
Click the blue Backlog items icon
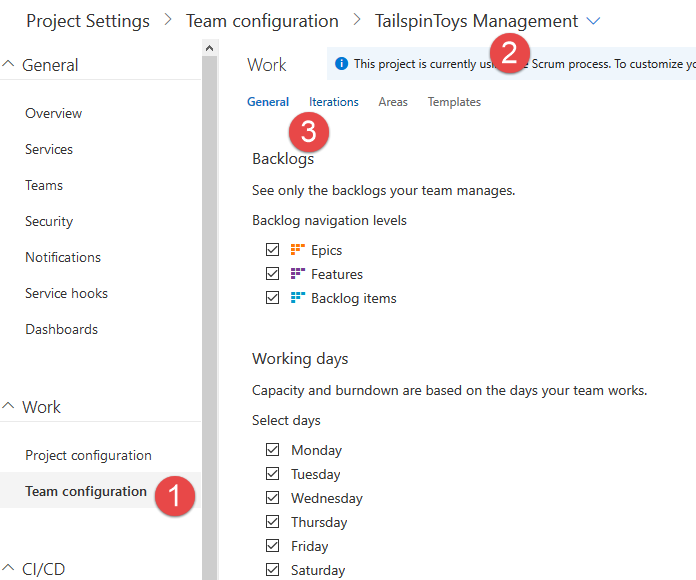click(x=297, y=297)
